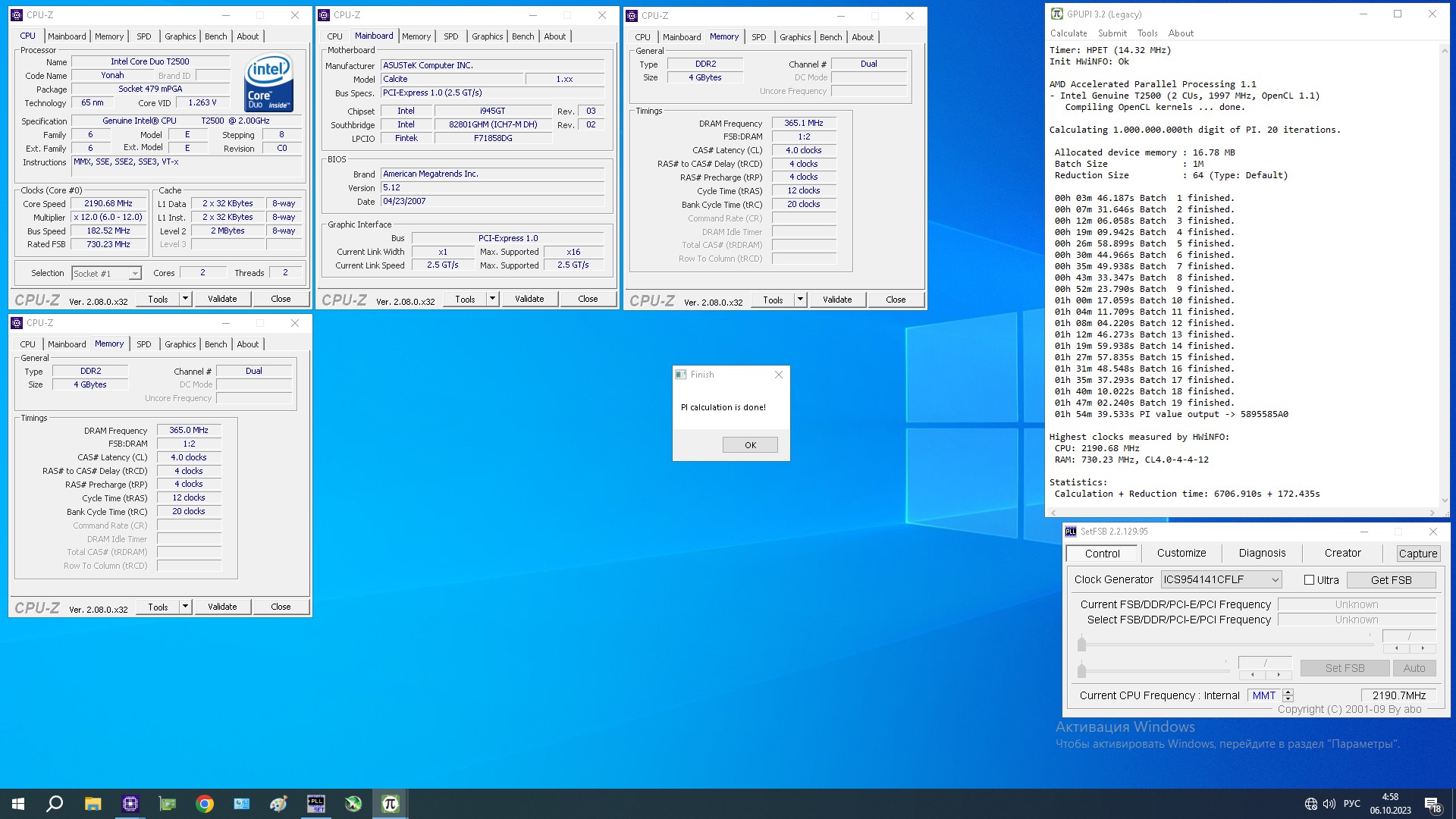Open the volume speaker icon in system tray

pyautogui.click(x=1329, y=804)
